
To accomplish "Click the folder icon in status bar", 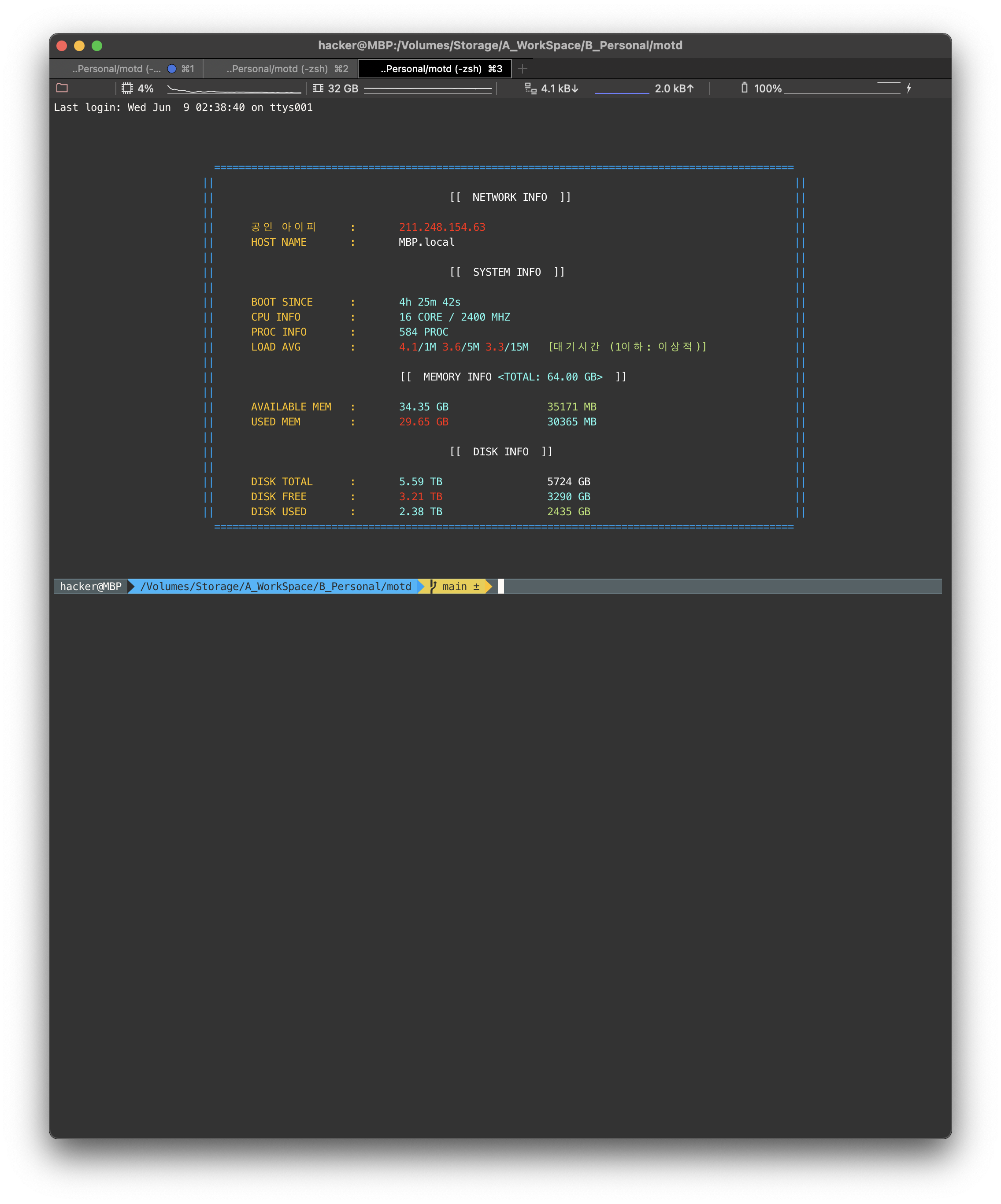I will tap(62, 88).
